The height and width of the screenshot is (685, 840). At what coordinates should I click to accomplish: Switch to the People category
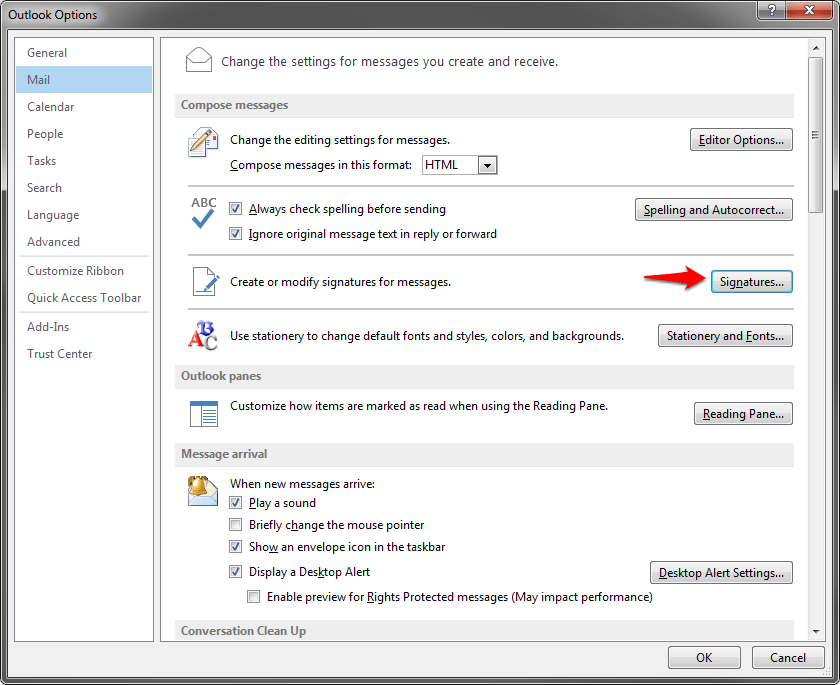click(84, 133)
